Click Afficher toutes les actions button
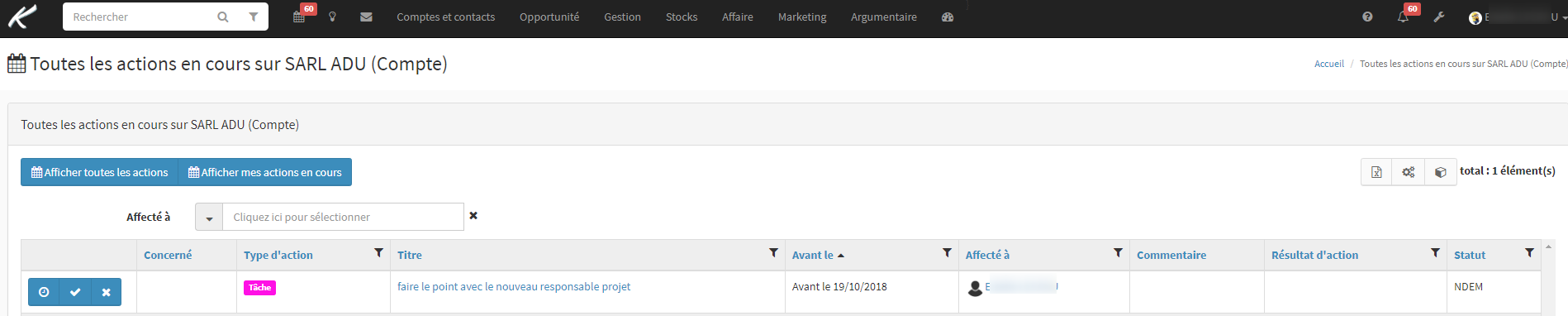 click(x=99, y=172)
